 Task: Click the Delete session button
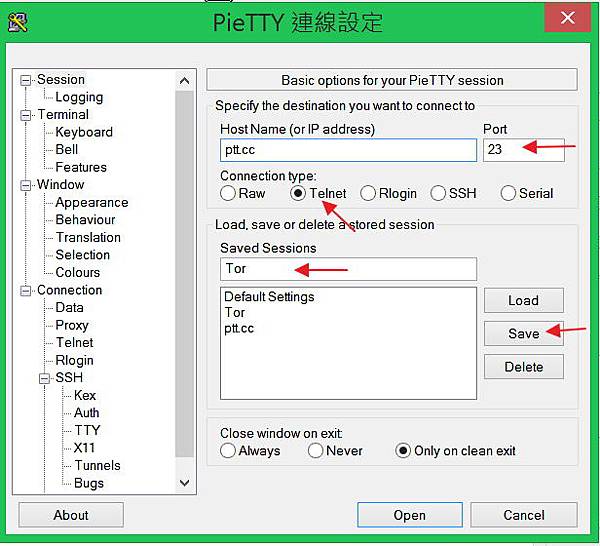pyautogui.click(x=523, y=367)
